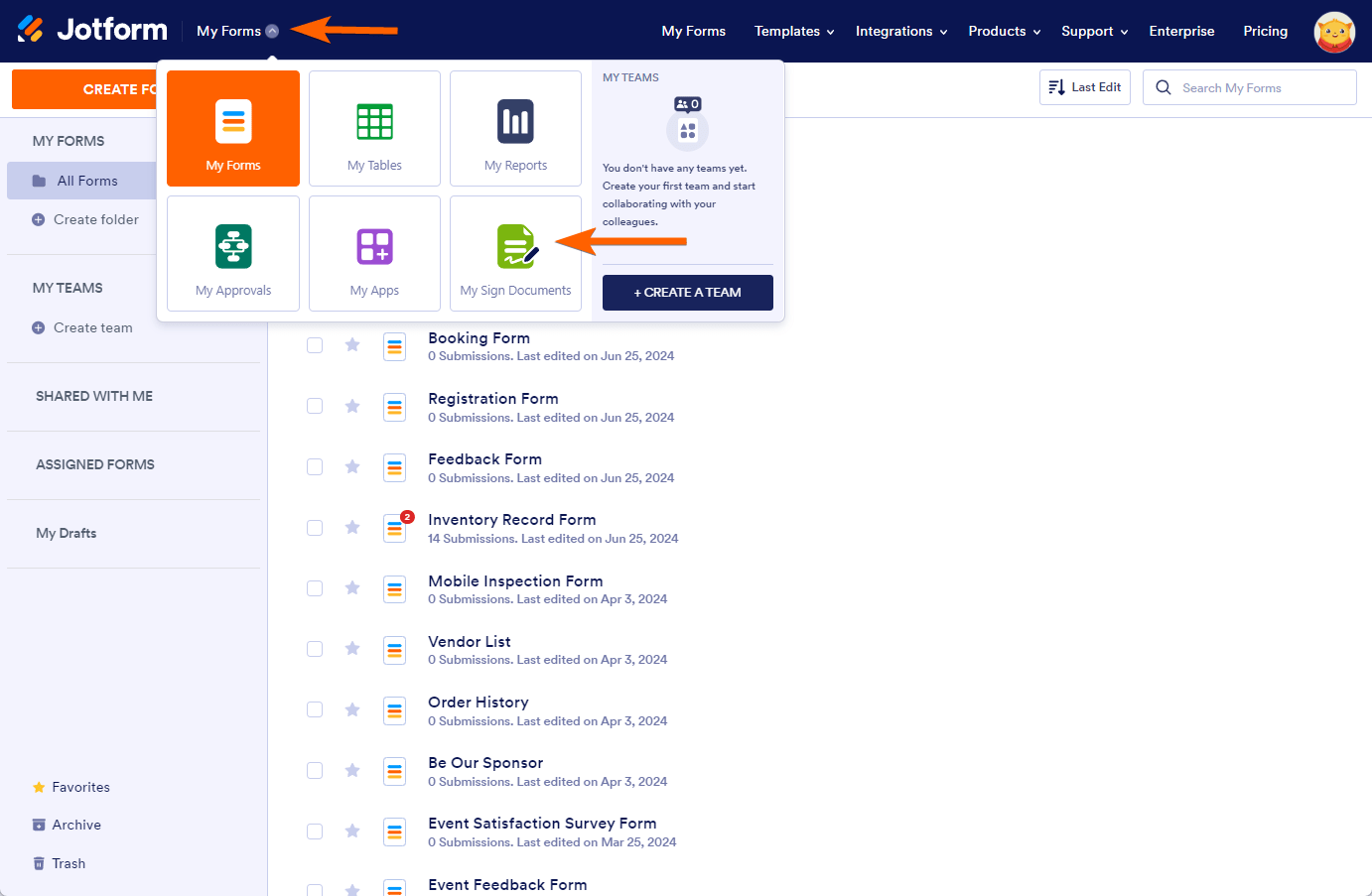Open the Trash in the sidebar
The height and width of the screenshot is (896, 1372).
59,863
